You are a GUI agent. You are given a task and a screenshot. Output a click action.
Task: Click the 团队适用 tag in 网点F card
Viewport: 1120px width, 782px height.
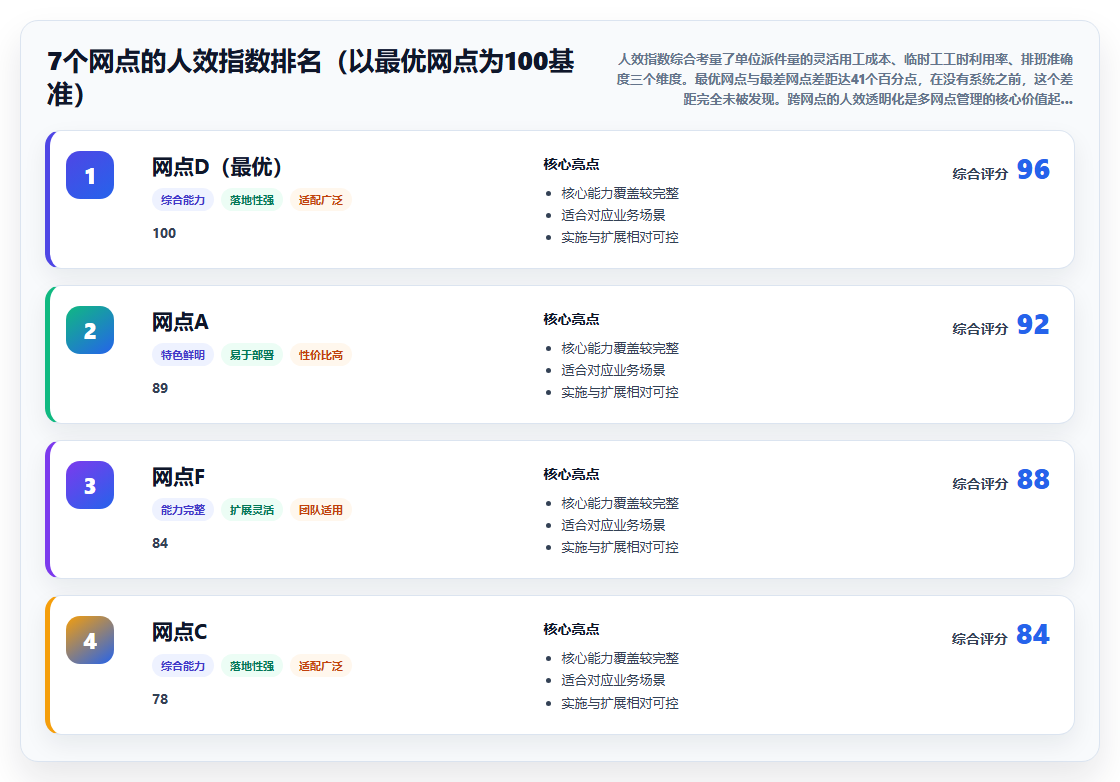point(321,510)
